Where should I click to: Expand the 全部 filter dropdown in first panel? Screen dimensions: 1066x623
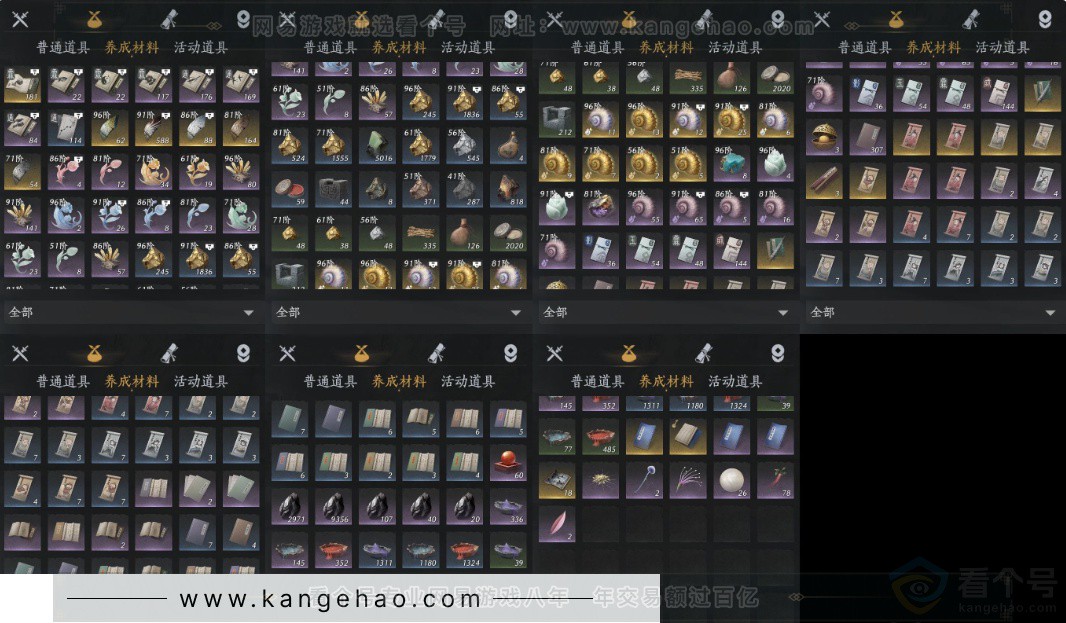pos(130,312)
